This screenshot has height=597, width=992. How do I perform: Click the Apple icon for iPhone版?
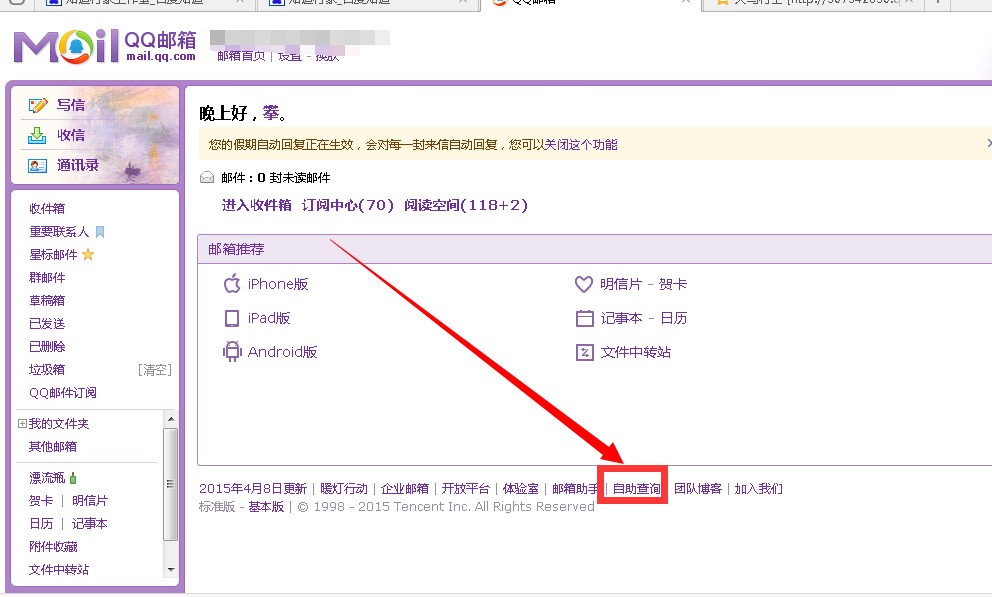coord(232,284)
